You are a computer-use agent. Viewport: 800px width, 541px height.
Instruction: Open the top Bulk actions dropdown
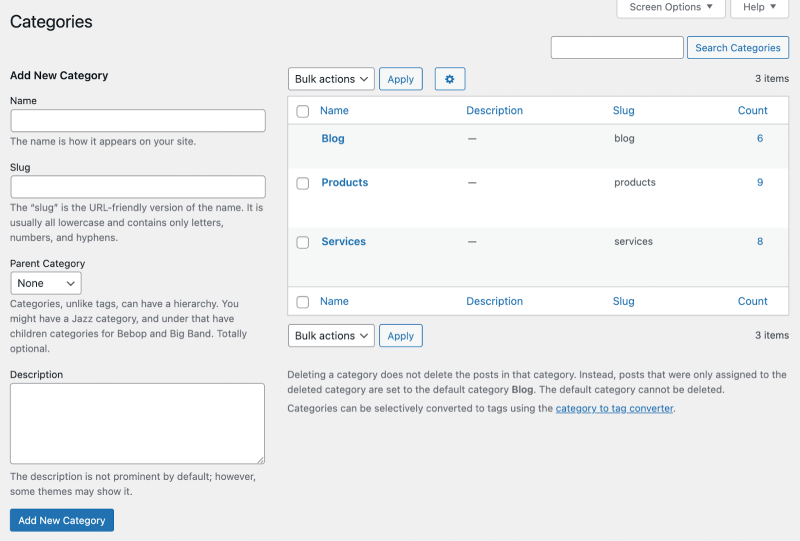click(x=331, y=79)
